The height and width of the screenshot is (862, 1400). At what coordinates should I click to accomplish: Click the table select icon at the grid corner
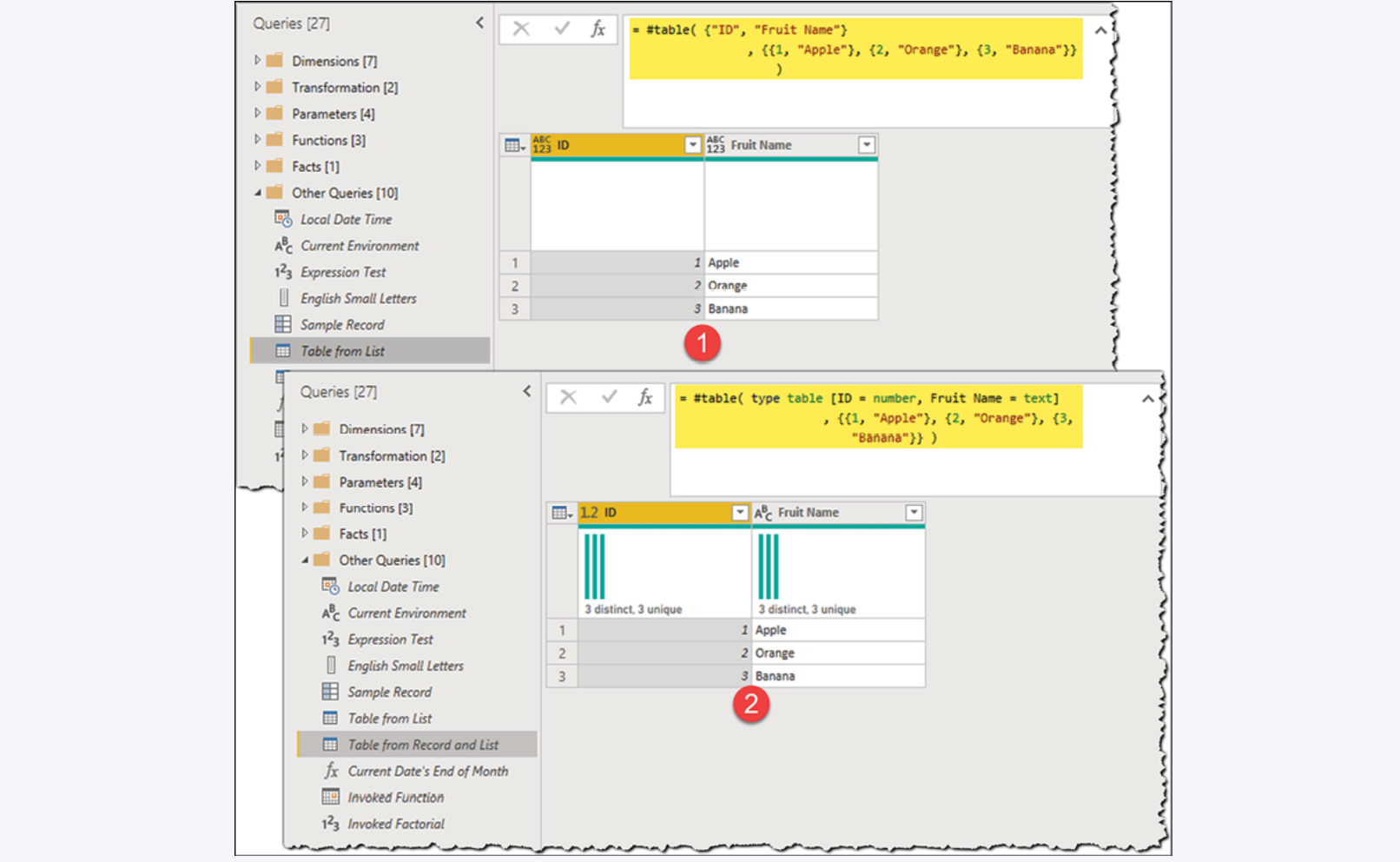click(x=512, y=144)
